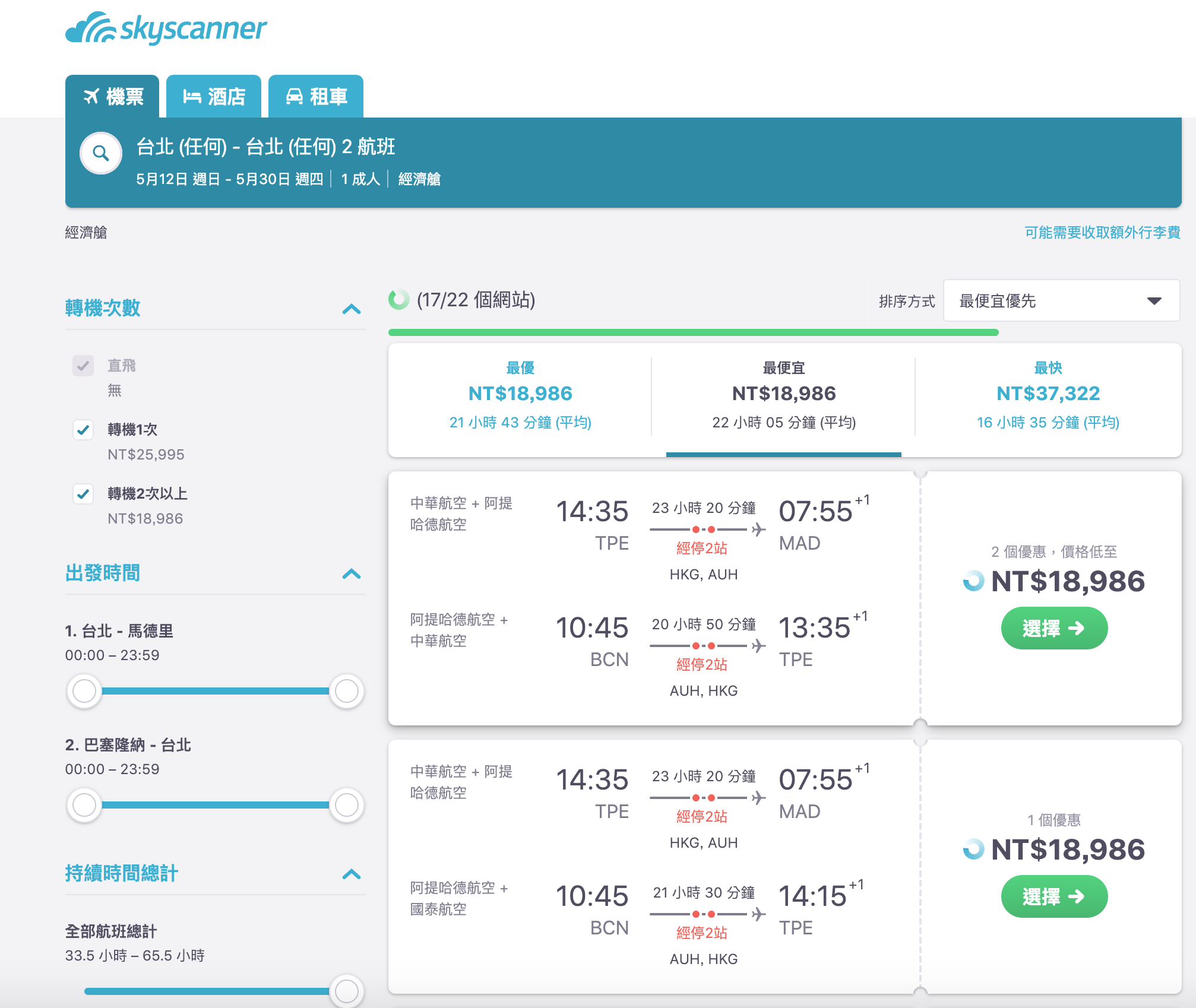Click the 出發時間 section heading

(103, 573)
